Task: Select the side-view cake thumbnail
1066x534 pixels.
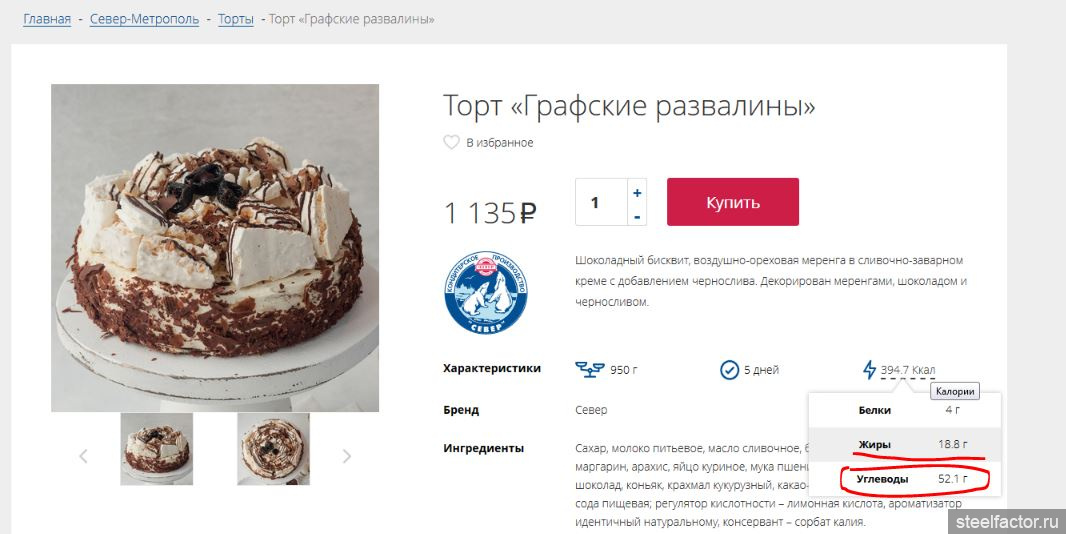Action: [x=157, y=449]
